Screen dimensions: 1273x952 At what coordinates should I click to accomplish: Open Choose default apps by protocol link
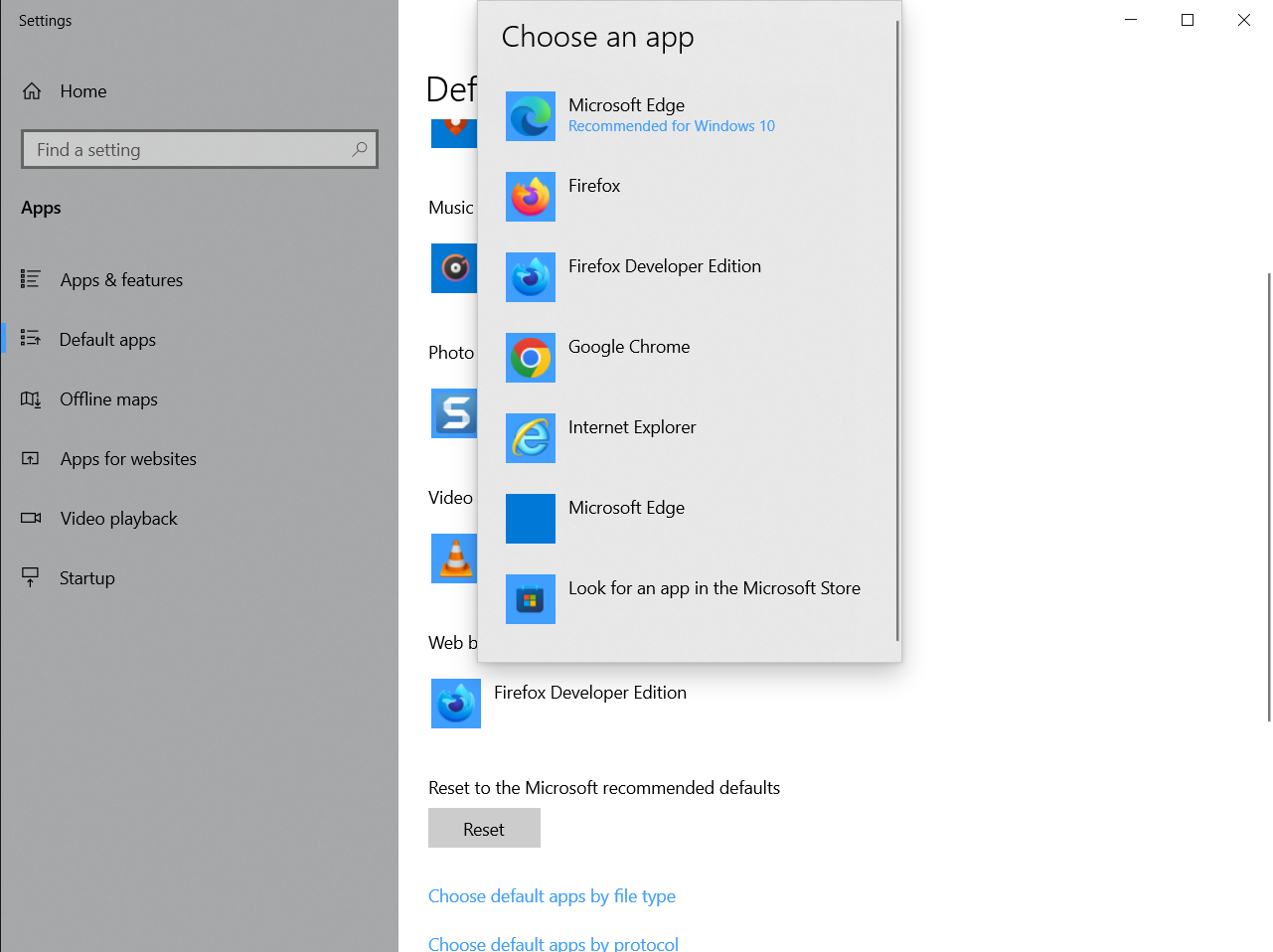554,943
